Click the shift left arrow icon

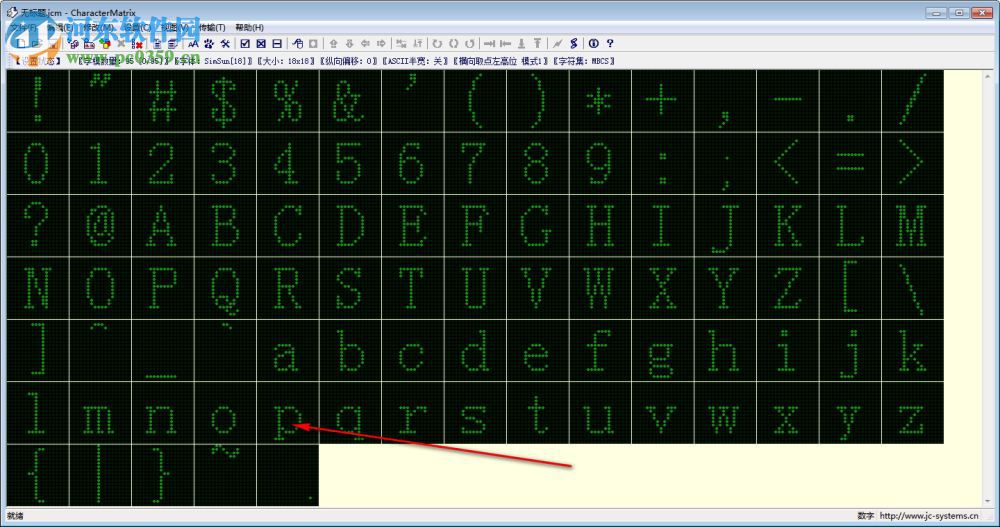click(365, 43)
